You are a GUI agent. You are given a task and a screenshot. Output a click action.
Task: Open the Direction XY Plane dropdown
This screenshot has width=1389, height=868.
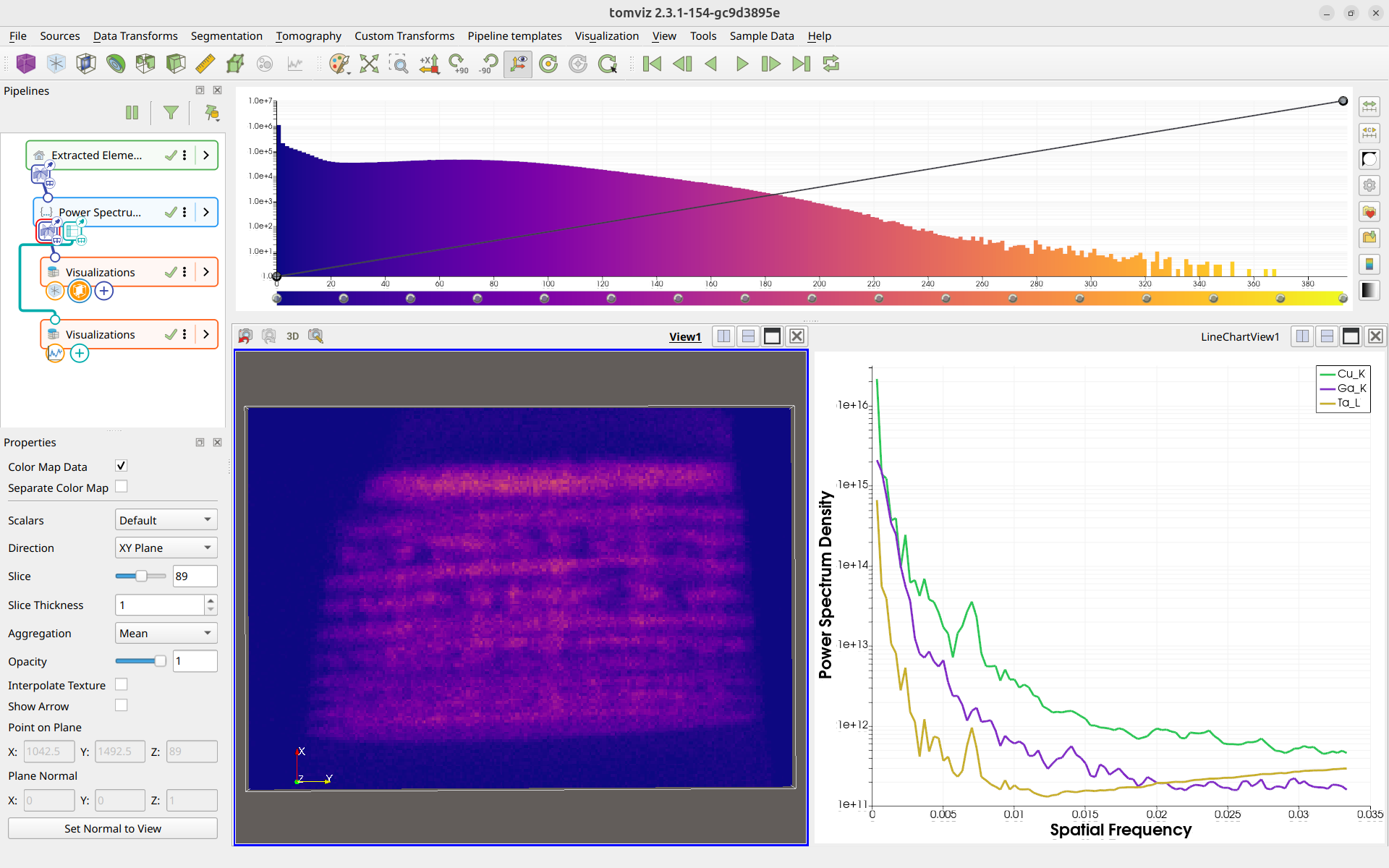[x=166, y=548]
